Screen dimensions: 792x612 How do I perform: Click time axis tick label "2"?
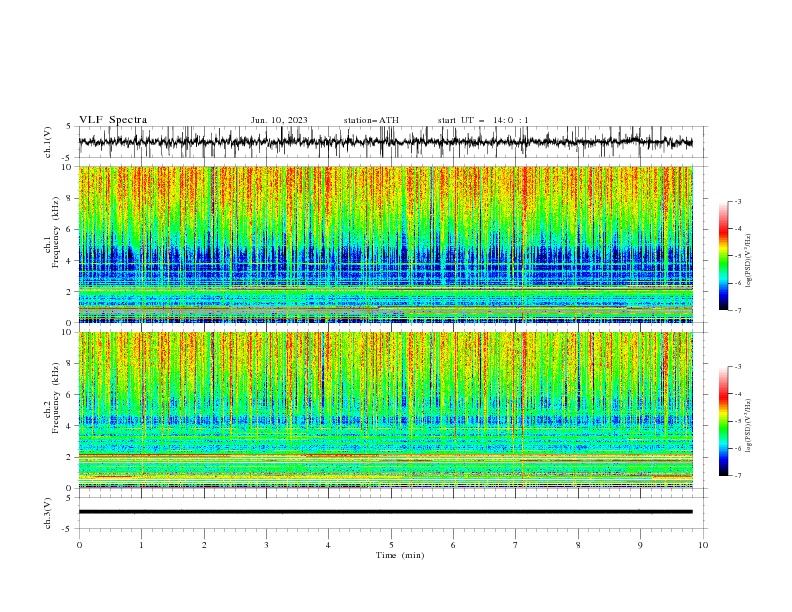pyautogui.click(x=204, y=545)
